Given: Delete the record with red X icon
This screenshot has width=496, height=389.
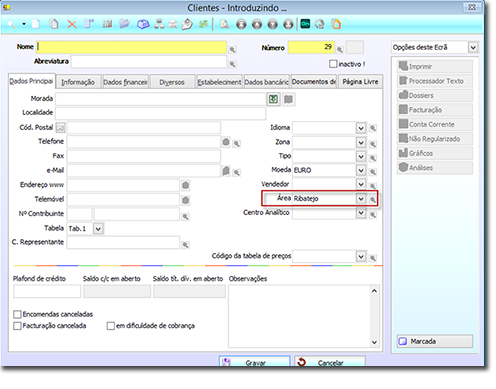Looking at the screenshot, I should (72, 24).
